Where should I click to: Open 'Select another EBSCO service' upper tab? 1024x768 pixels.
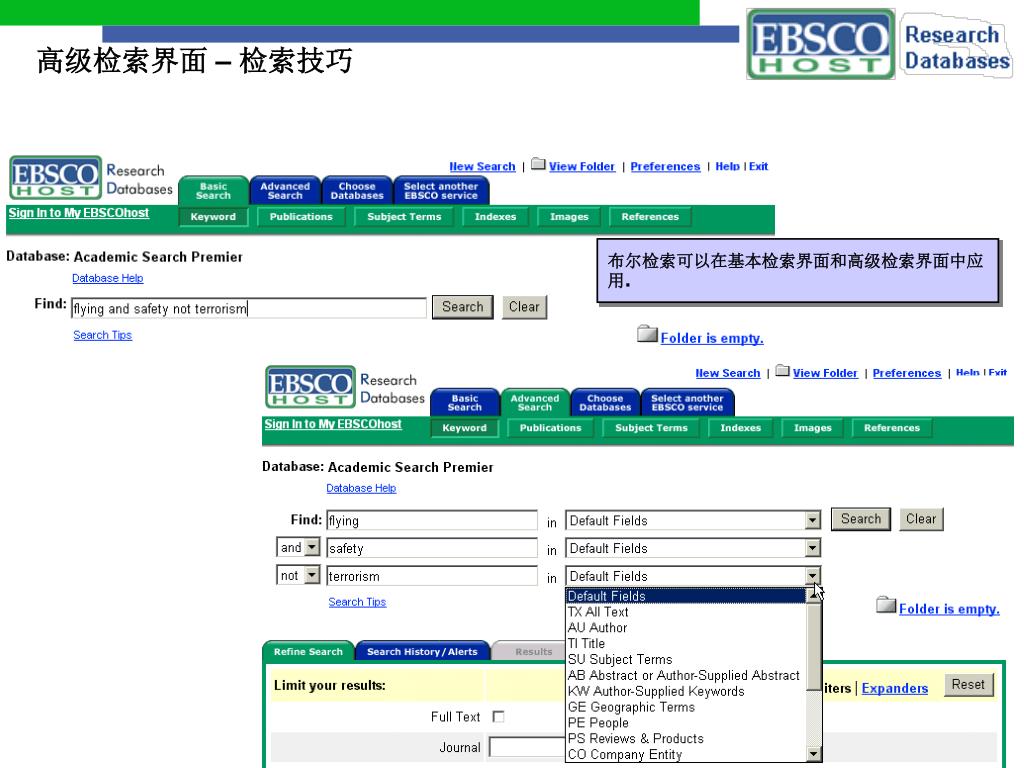(x=441, y=190)
